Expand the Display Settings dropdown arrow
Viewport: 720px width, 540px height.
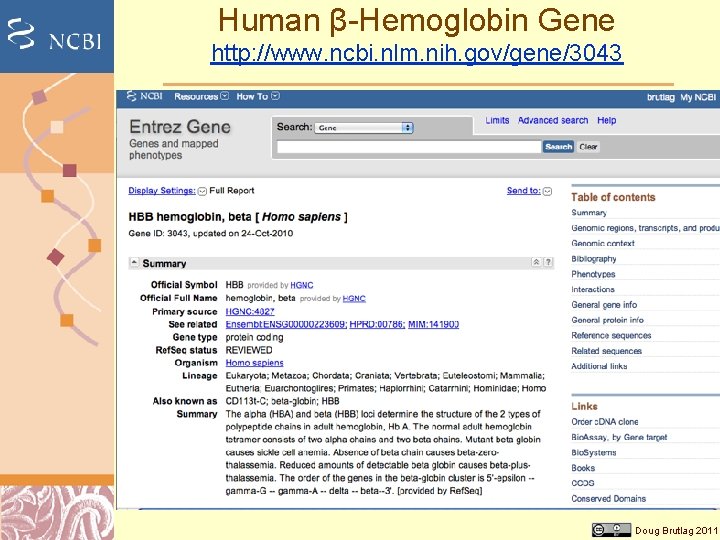[202, 191]
